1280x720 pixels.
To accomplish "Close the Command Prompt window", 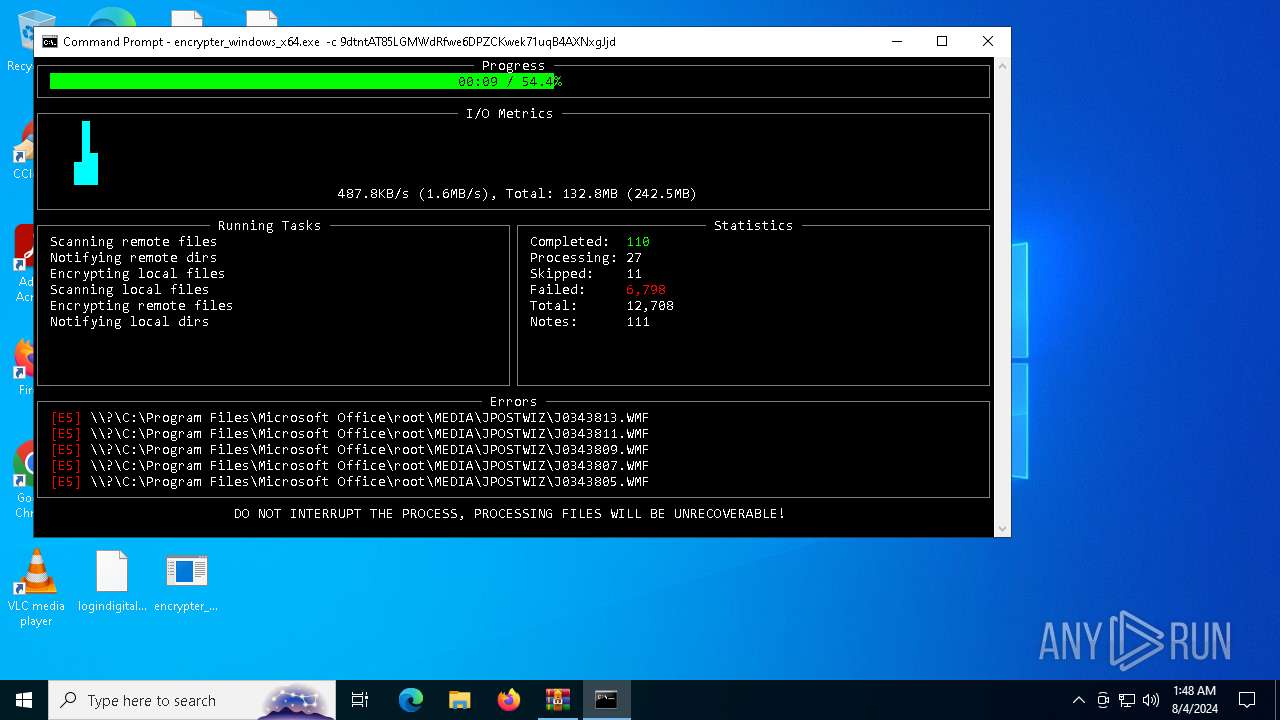I will pyautogui.click(x=988, y=41).
